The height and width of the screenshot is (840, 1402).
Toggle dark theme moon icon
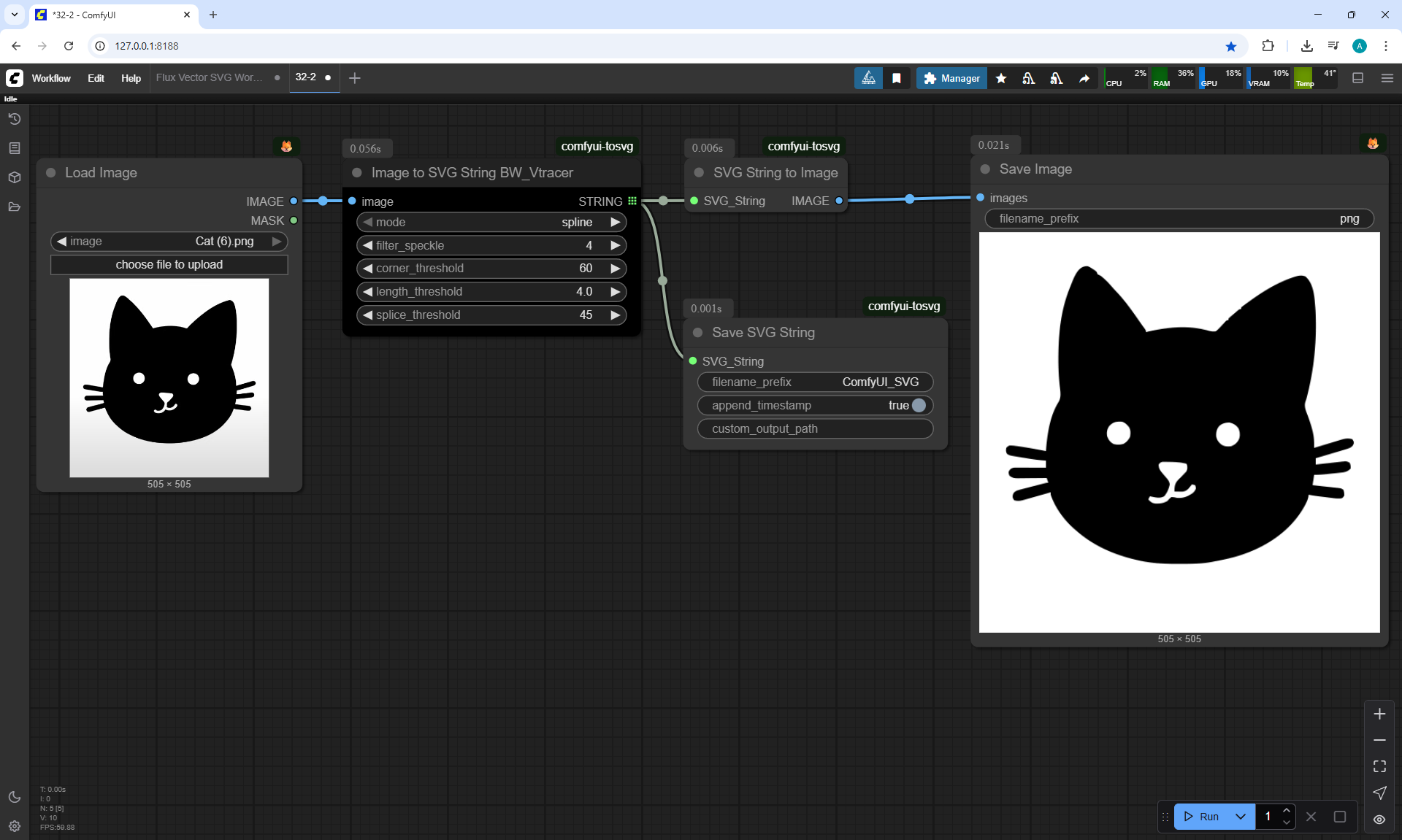(x=15, y=797)
